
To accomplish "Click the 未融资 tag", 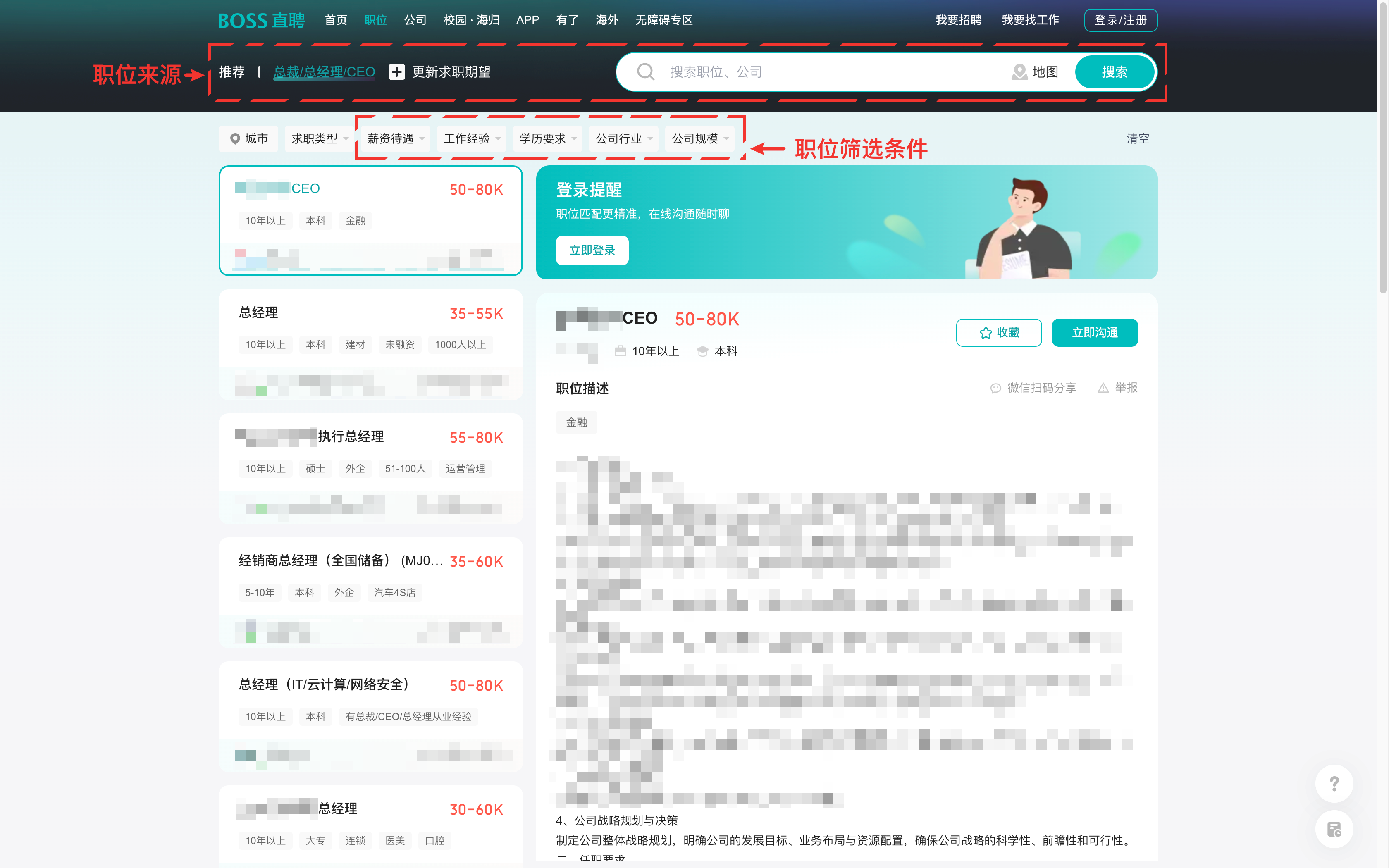I will click(x=399, y=344).
